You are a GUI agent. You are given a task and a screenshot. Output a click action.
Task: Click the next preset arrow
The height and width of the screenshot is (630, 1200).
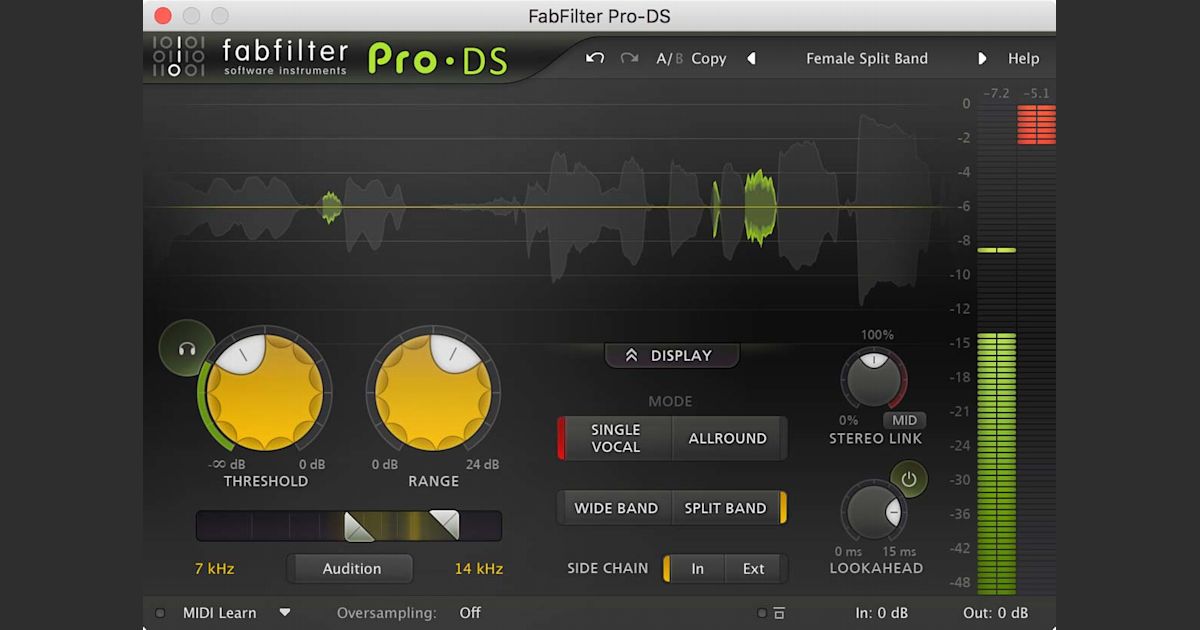coord(982,58)
